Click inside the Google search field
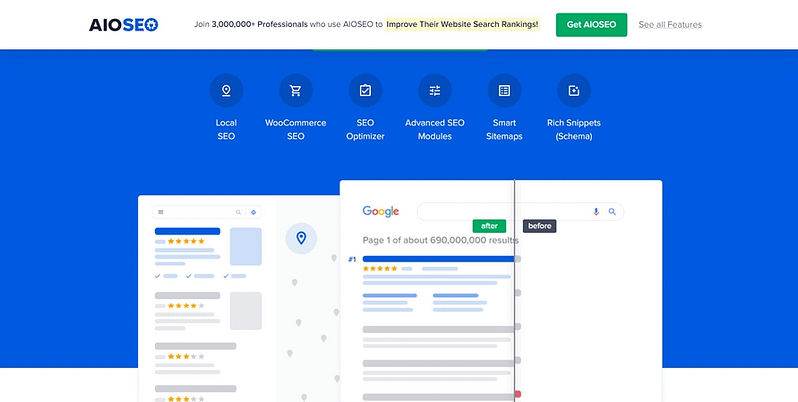Viewport: 798px width, 402px height. tap(520, 211)
